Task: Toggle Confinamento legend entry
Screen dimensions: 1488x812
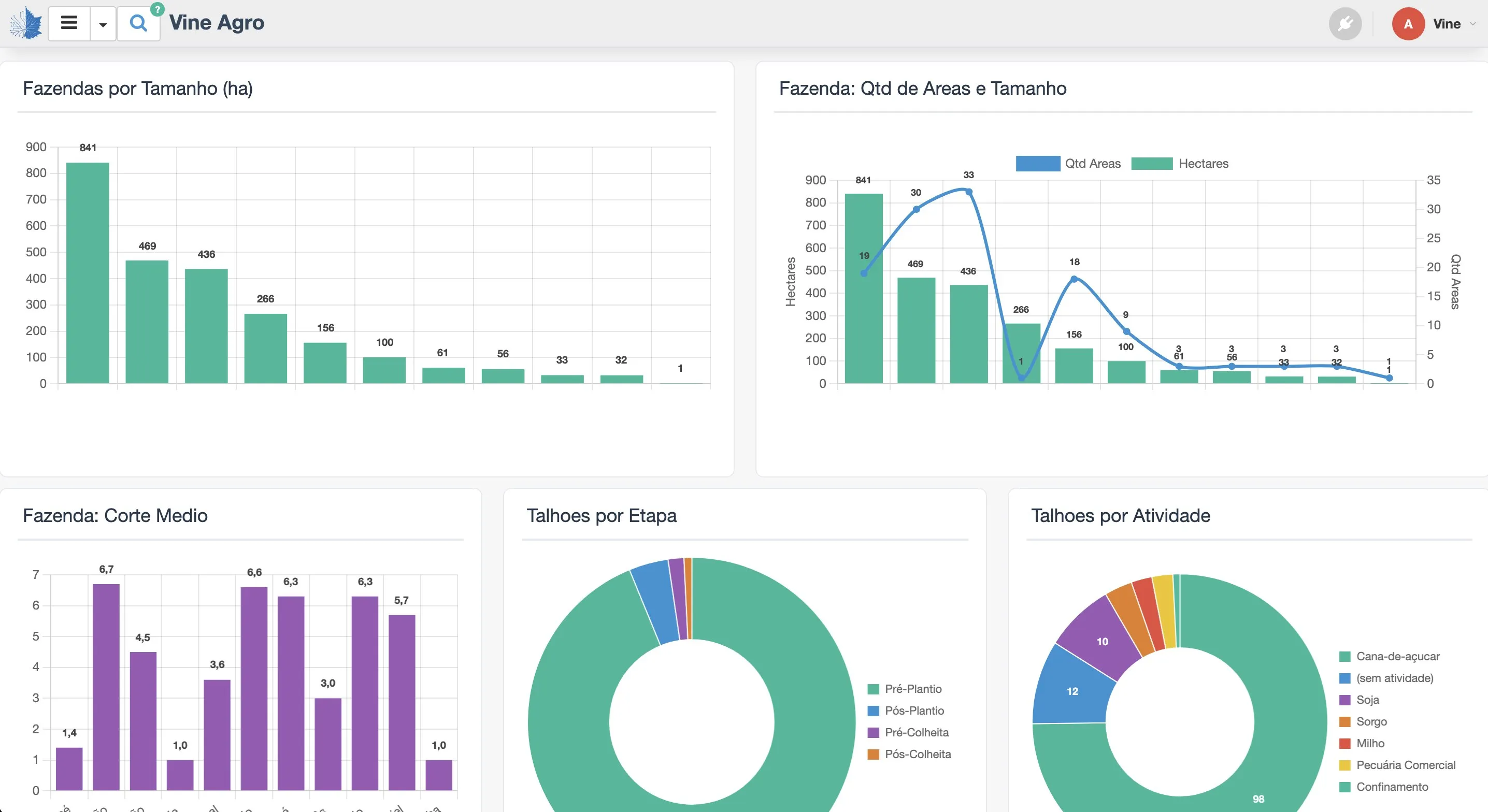Action: (x=1384, y=787)
